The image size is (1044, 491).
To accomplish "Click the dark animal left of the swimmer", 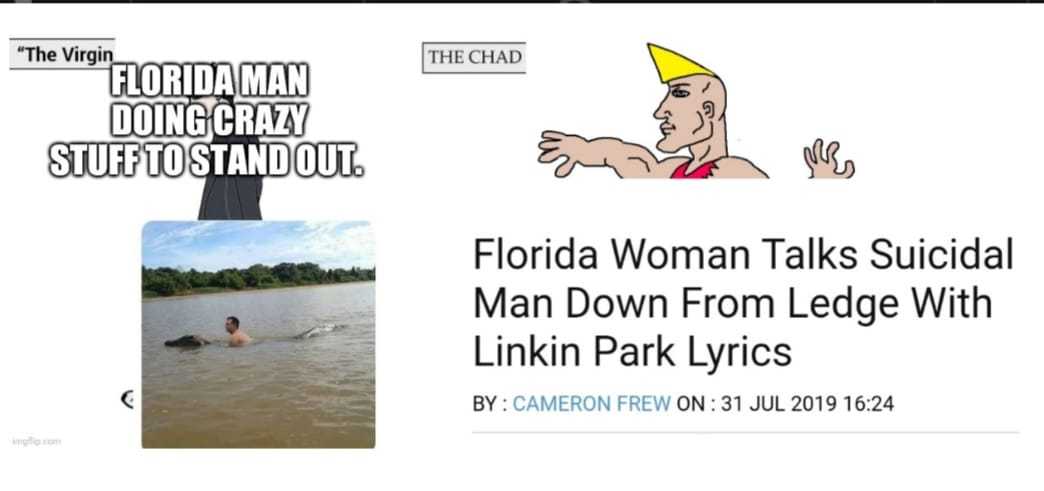I will (186, 341).
